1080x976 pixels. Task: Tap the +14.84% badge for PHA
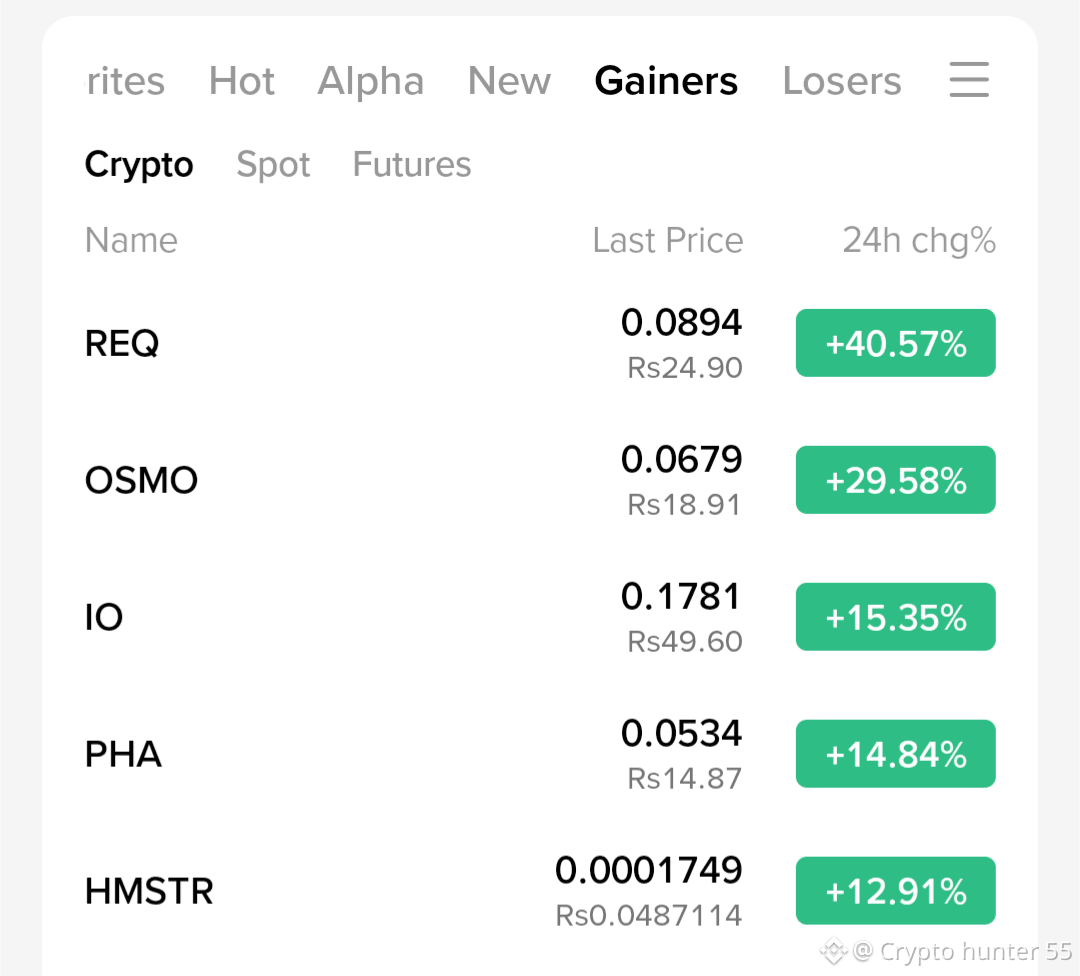[895, 754]
